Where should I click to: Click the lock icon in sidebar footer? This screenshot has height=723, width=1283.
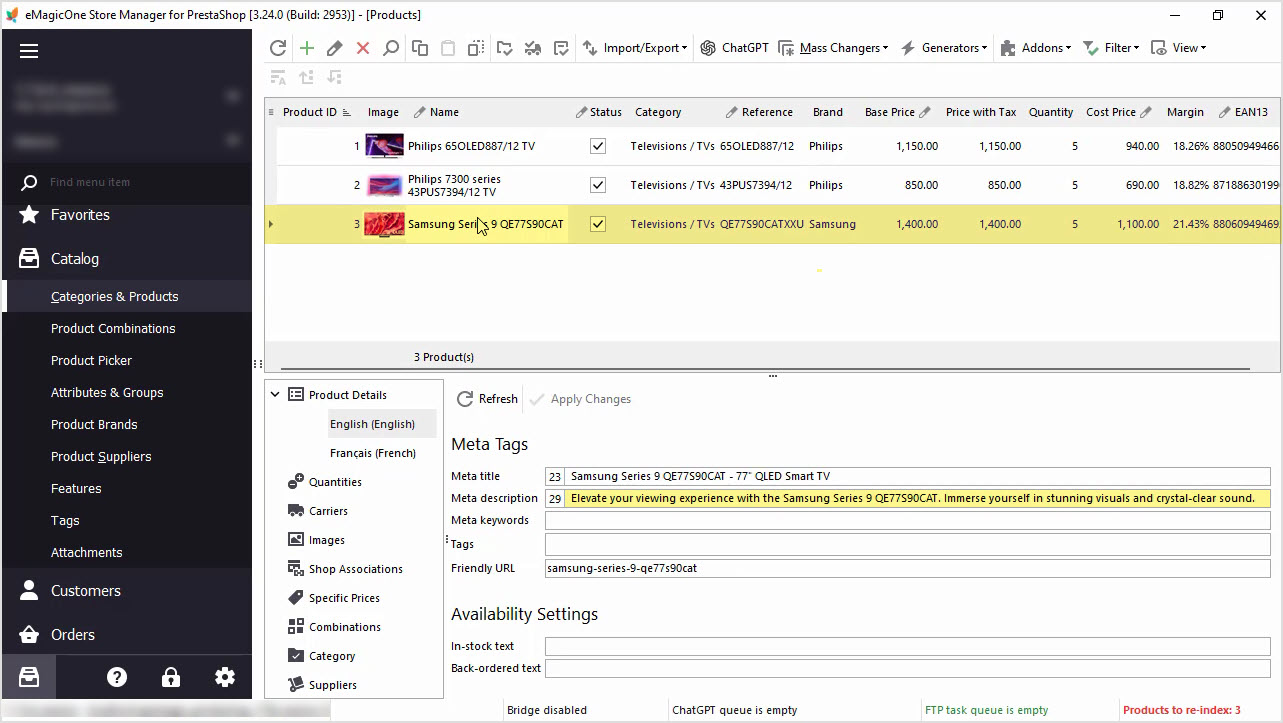point(171,677)
